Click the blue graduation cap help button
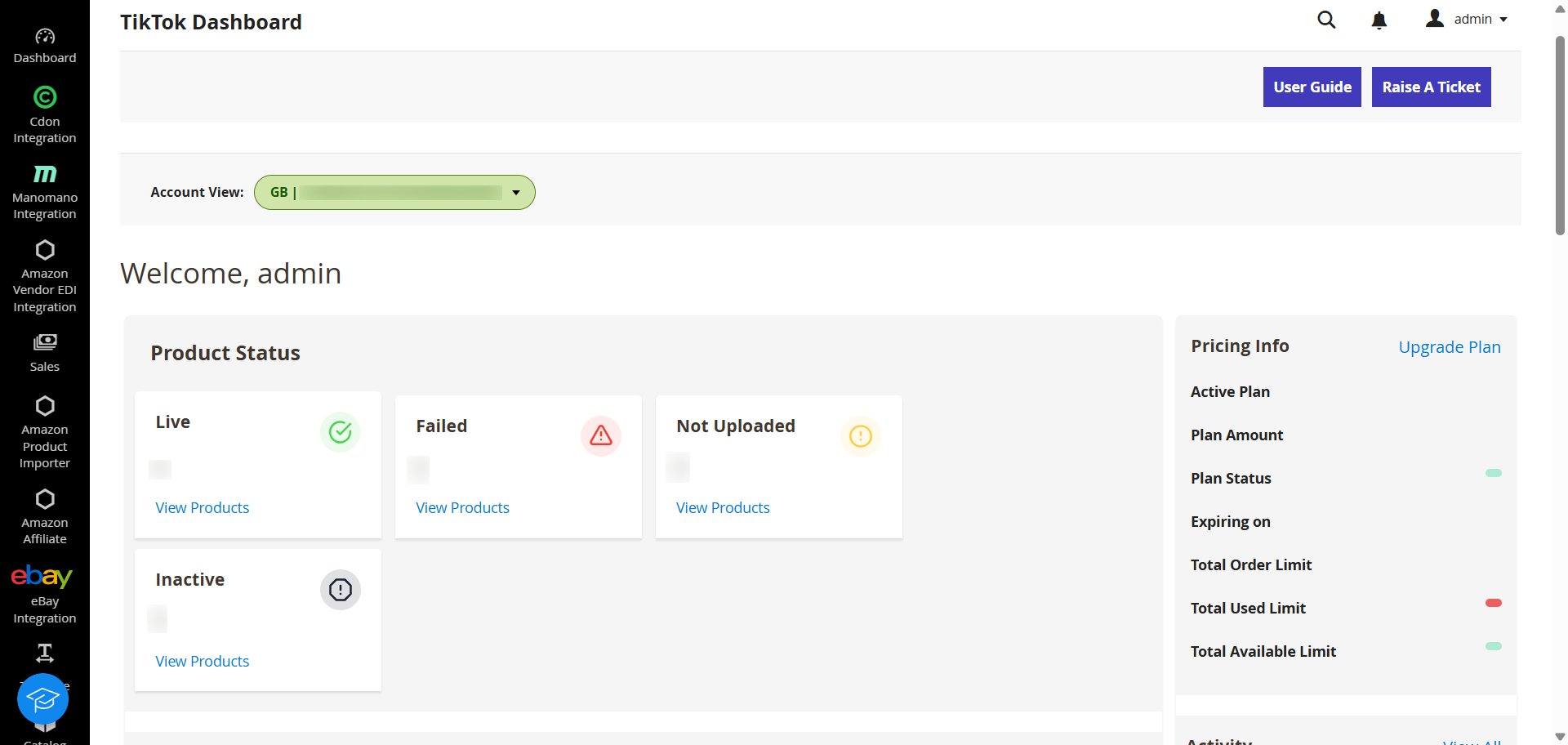 (x=42, y=699)
